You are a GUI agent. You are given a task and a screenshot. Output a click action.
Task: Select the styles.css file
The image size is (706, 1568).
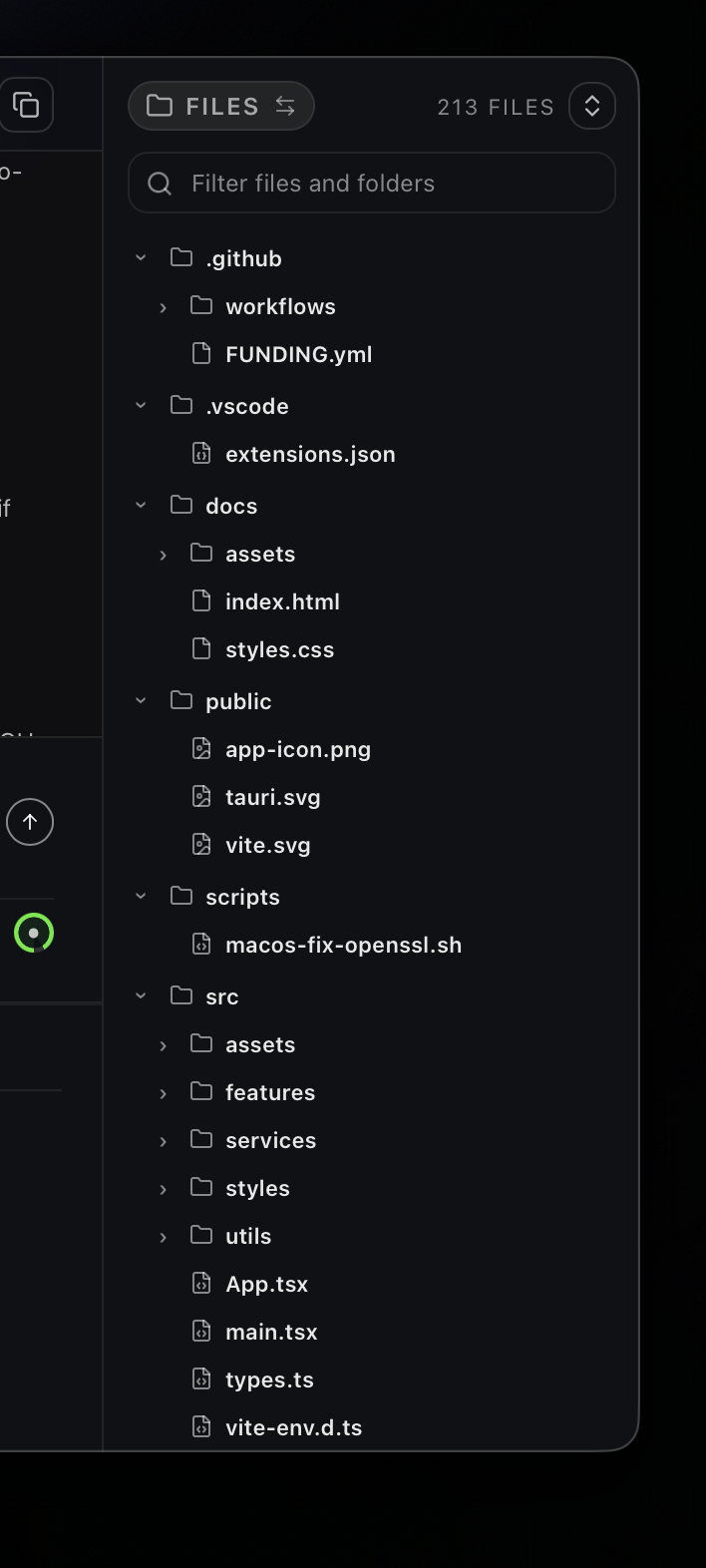point(279,648)
